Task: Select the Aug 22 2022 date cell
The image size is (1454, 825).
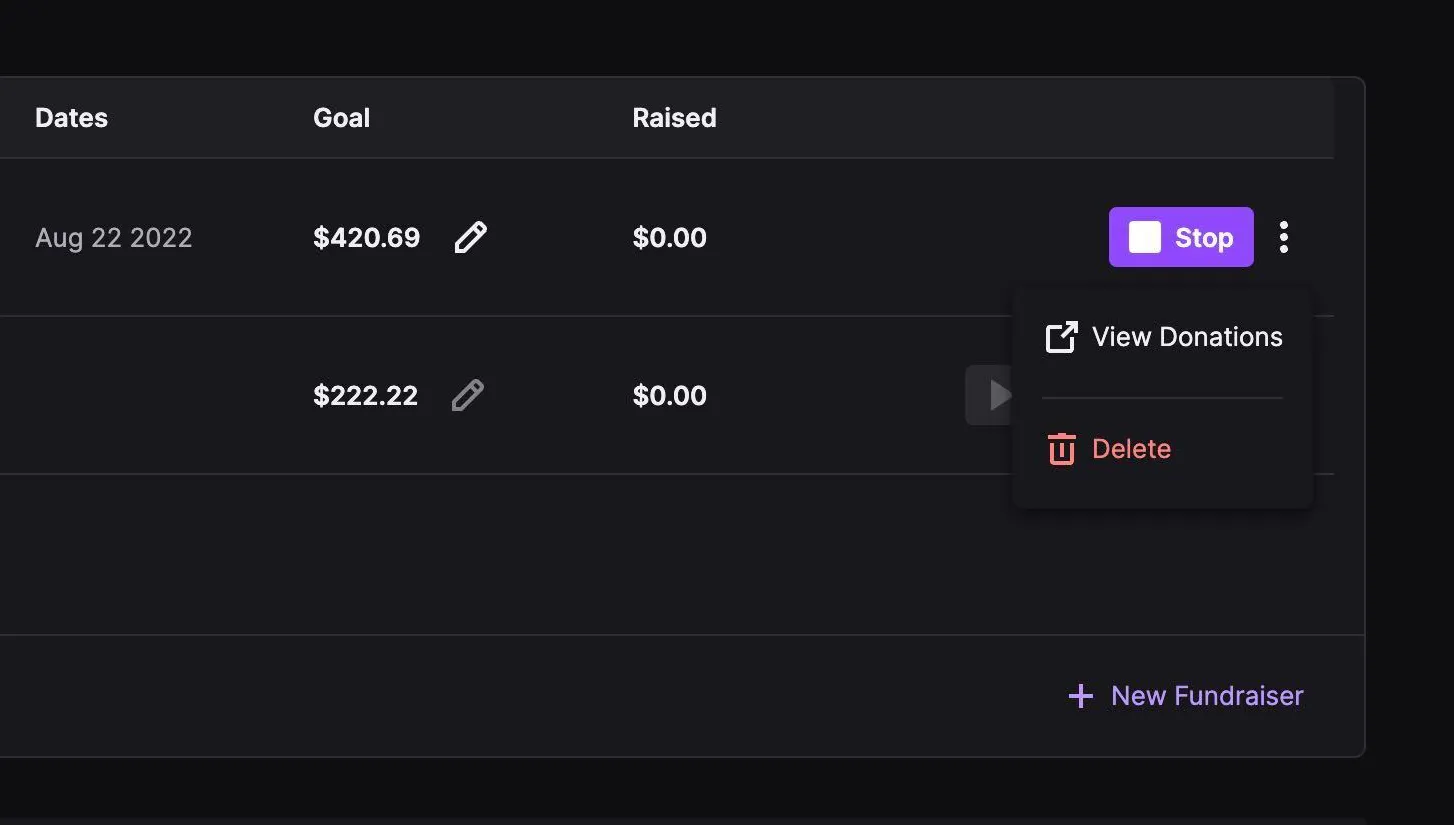Action: point(114,238)
